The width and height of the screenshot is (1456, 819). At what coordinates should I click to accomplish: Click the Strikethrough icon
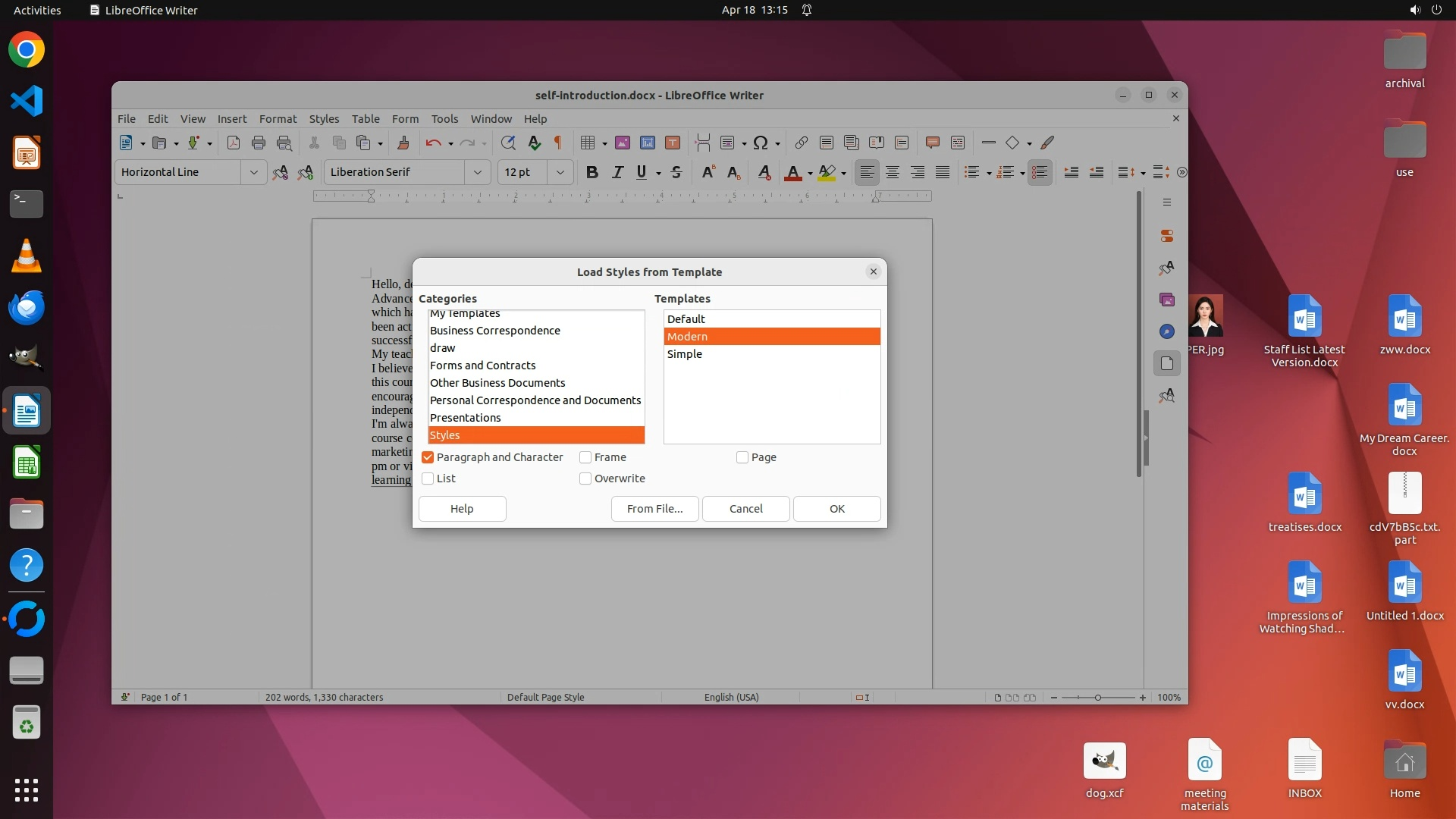[676, 173]
